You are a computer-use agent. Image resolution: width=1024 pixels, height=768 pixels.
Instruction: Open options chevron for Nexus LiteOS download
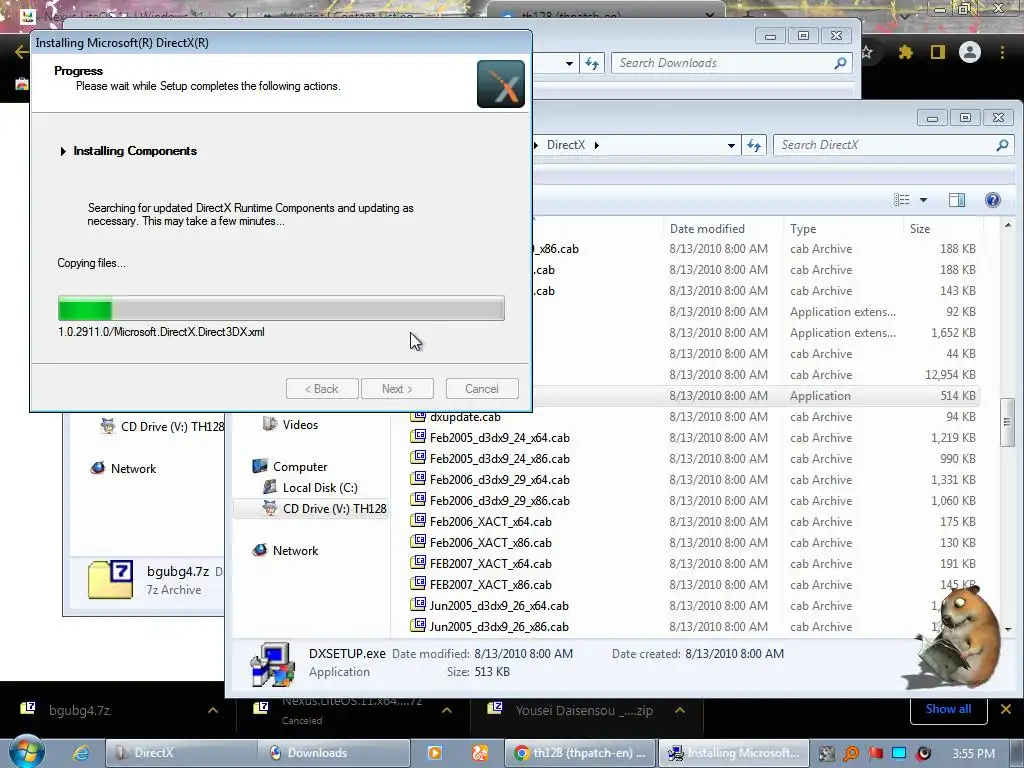click(447, 711)
